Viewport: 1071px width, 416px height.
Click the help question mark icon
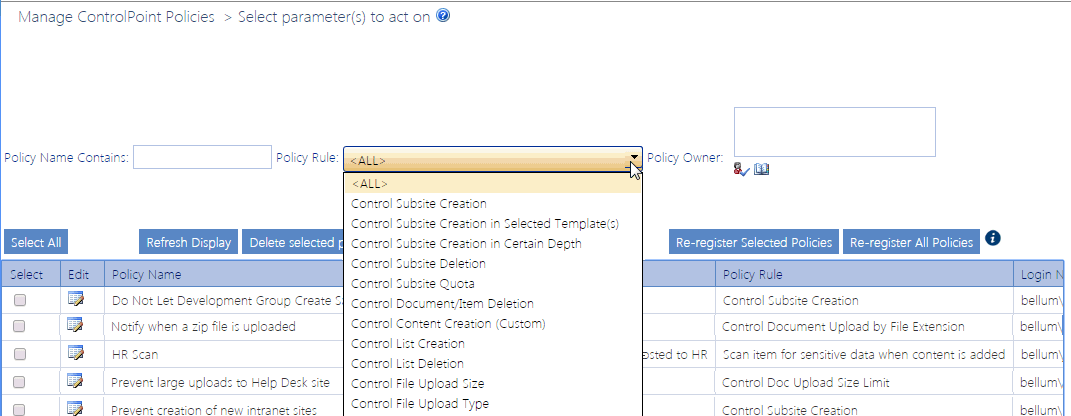[443, 17]
